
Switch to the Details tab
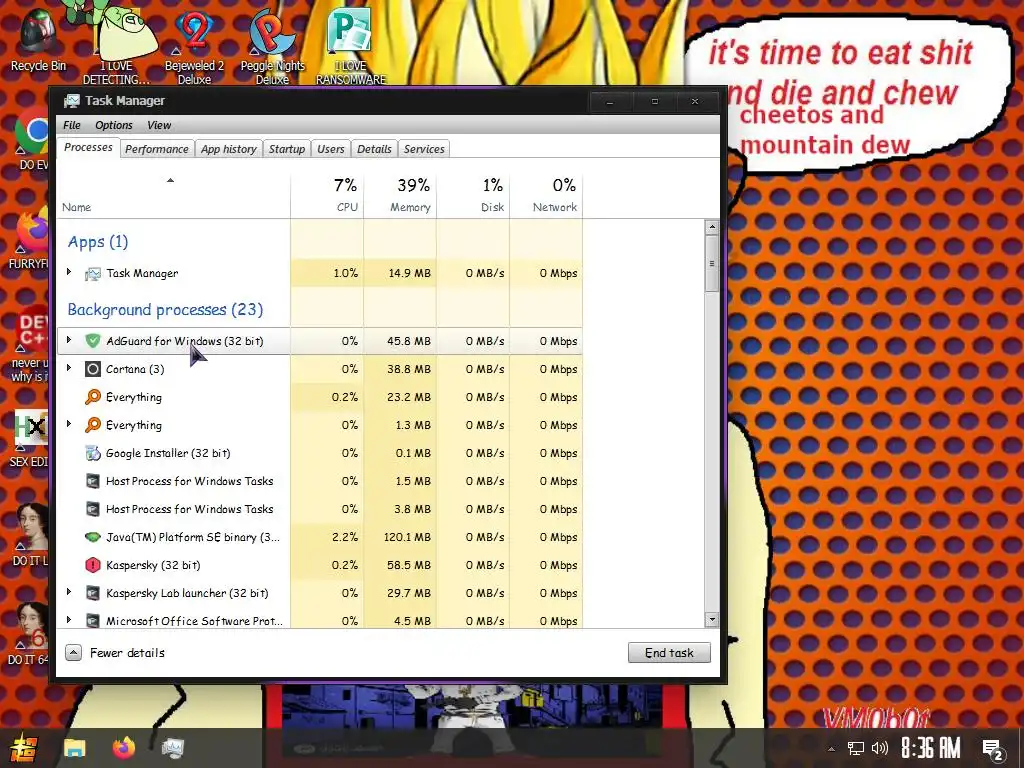(x=374, y=149)
